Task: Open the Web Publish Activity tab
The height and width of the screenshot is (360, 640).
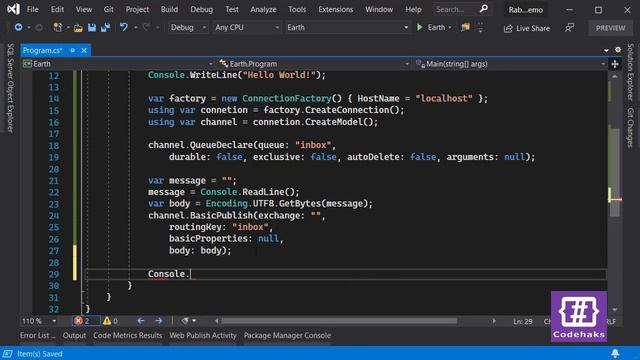Action: pyautogui.click(x=203, y=335)
